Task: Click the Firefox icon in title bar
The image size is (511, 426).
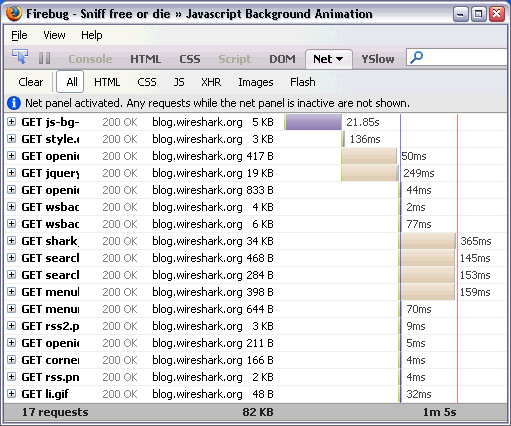Action: click(14, 14)
